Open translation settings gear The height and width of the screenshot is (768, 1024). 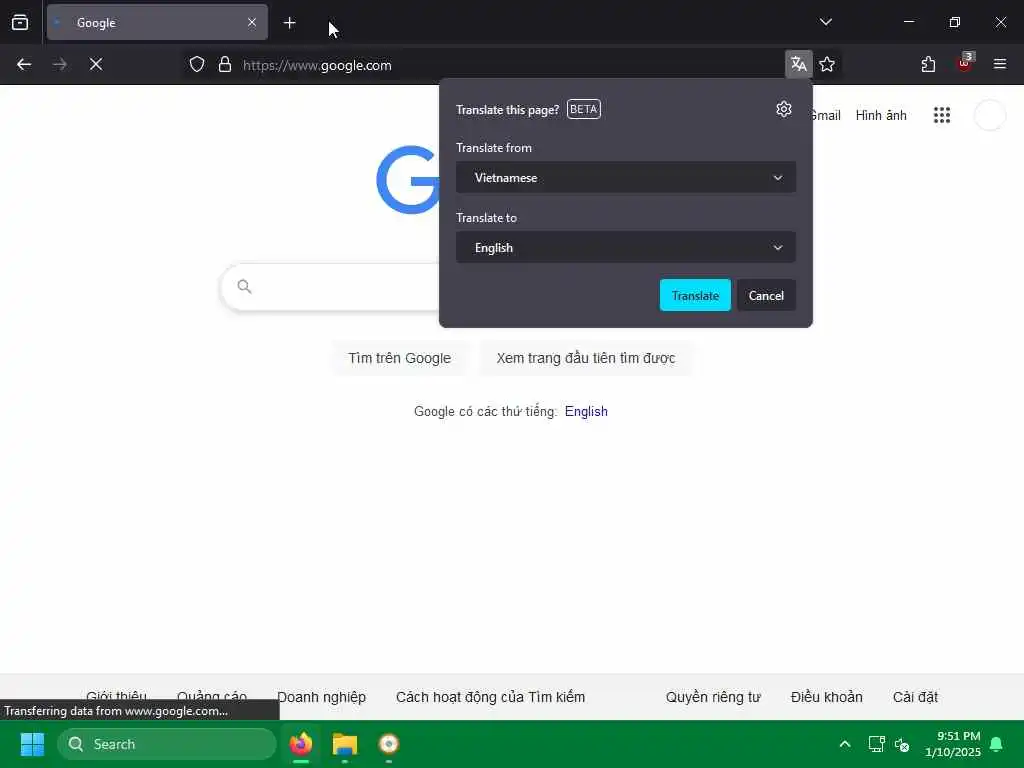coord(784,109)
